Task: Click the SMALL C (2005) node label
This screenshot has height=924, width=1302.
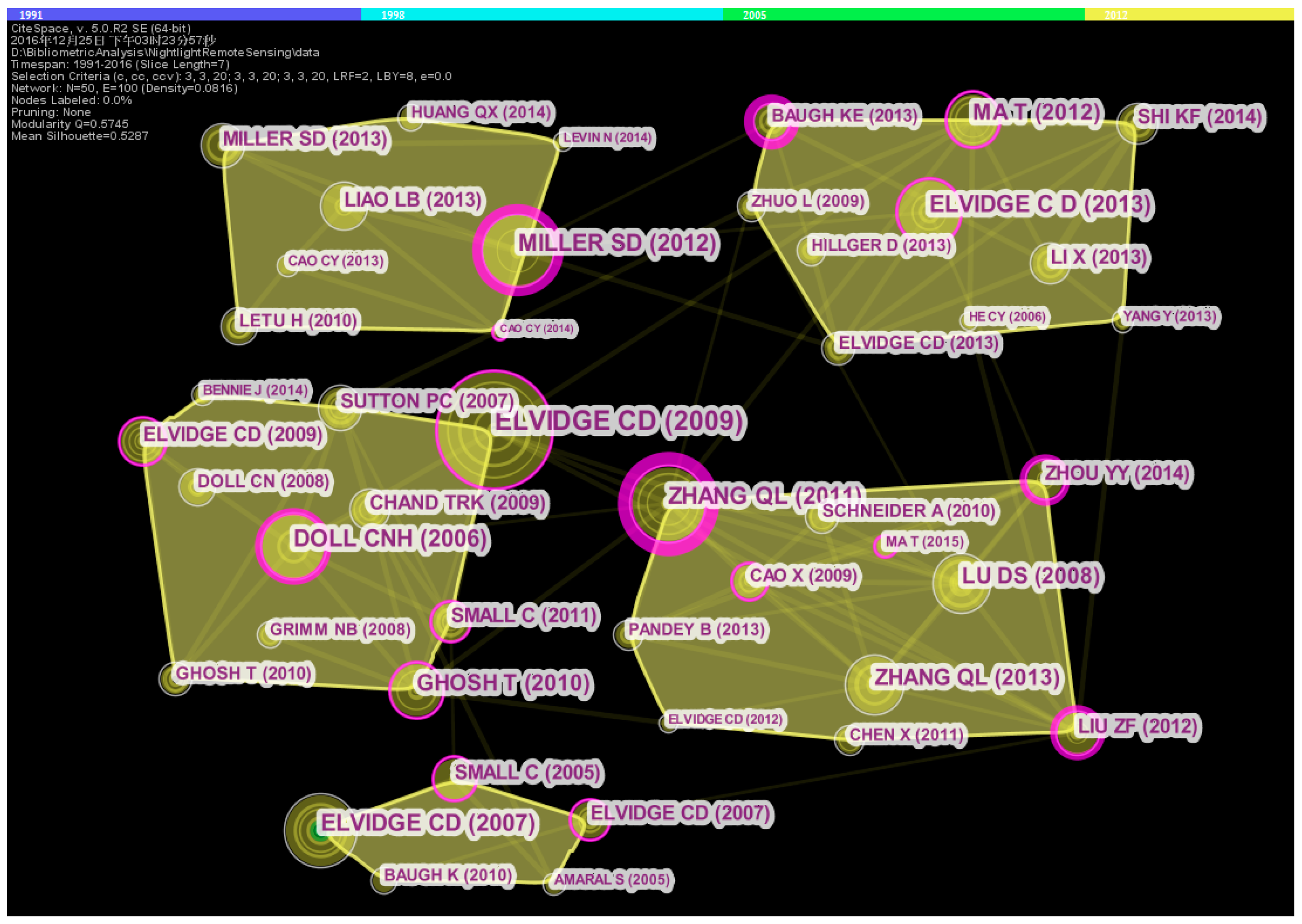Action: tap(527, 772)
